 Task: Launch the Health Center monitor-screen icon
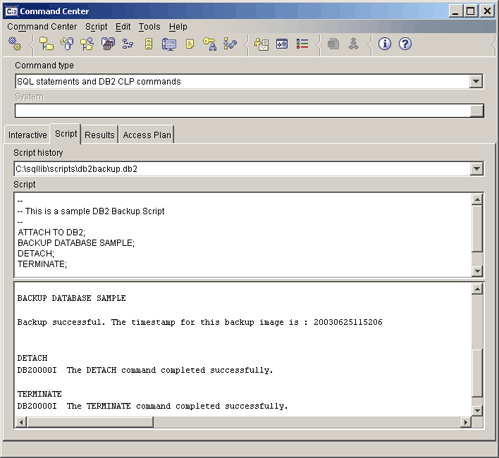(169, 44)
